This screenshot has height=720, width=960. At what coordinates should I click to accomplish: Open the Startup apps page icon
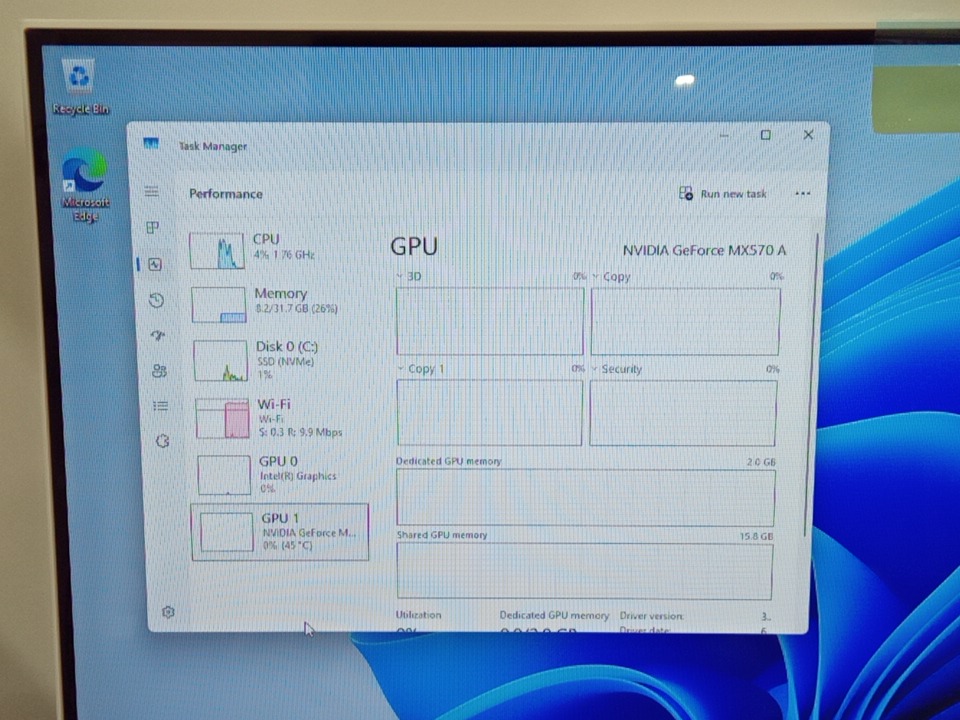tap(158, 336)
